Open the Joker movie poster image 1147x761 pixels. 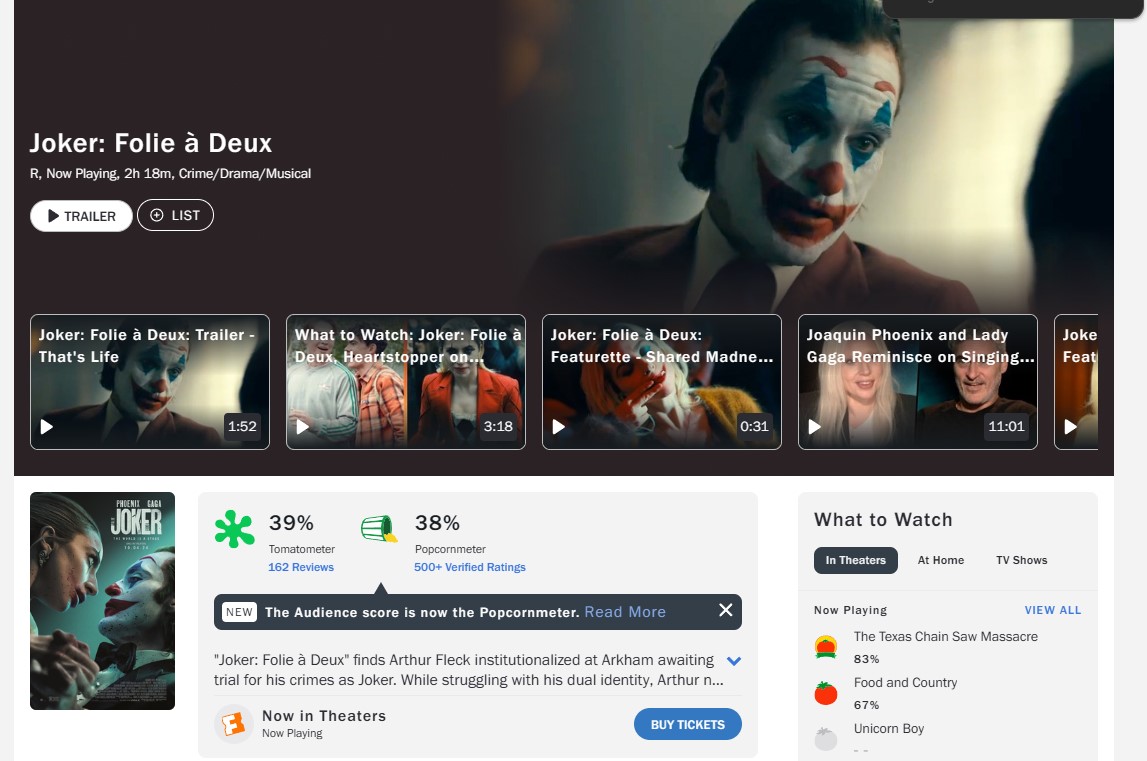pos(102,601)
